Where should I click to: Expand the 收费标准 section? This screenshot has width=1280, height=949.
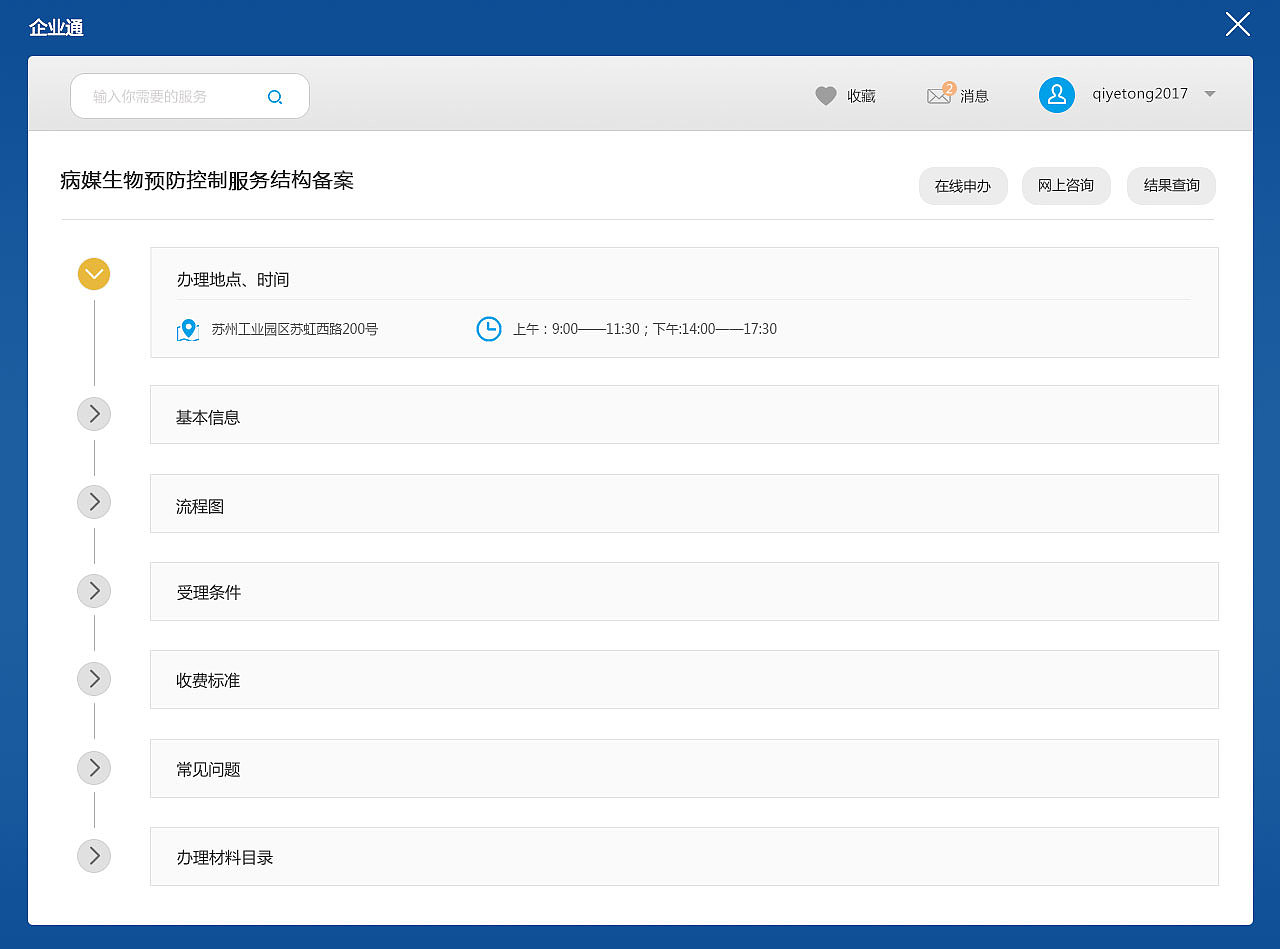[93, 679]
